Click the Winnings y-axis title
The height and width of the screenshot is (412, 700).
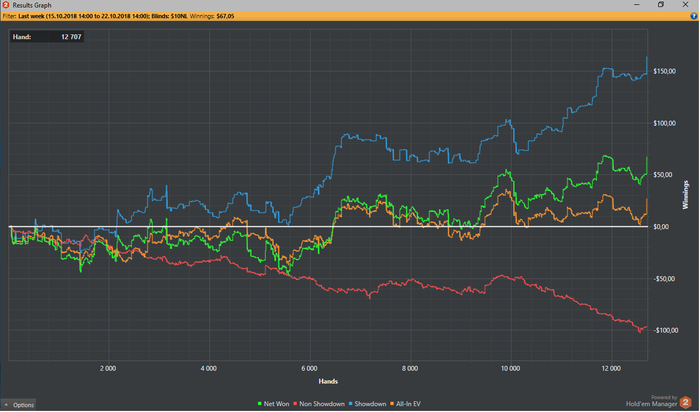[686, 195]
